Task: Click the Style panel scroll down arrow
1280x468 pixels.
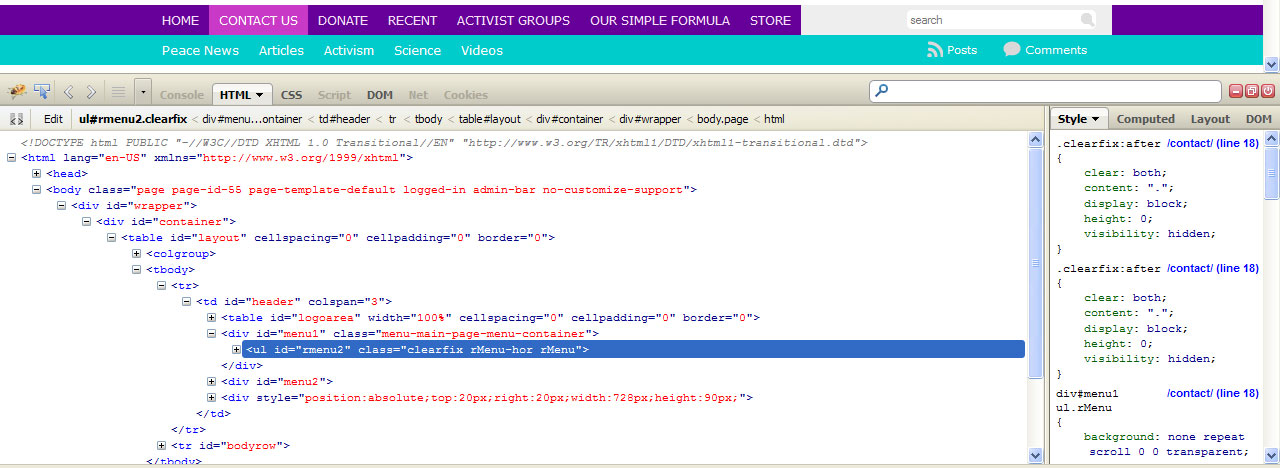Action: (x=1272, y=455)
